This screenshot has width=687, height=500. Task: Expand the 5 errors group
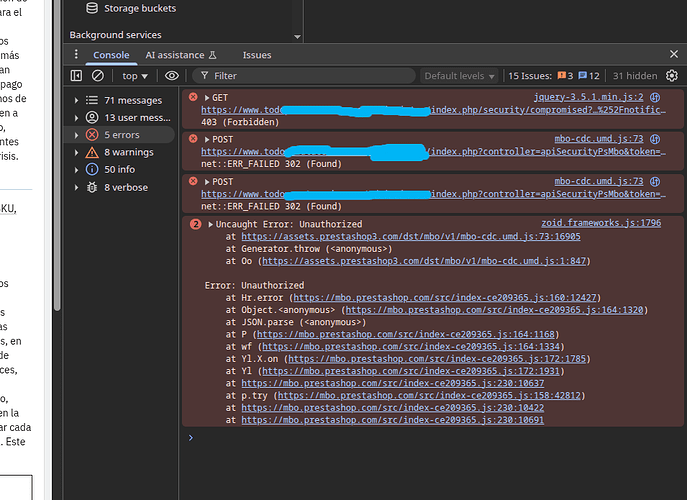76,135
